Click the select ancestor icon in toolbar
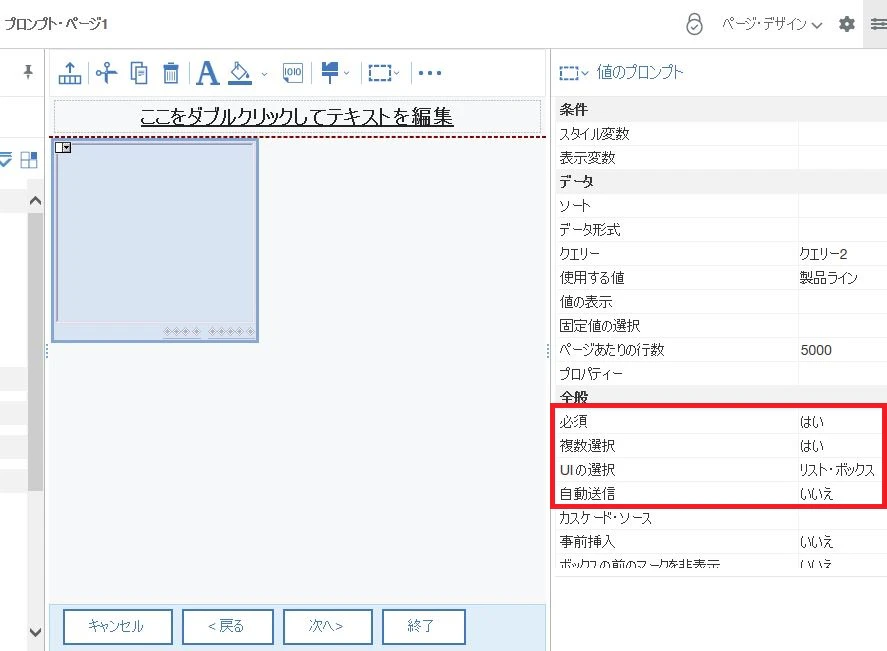 coord(70,73)
